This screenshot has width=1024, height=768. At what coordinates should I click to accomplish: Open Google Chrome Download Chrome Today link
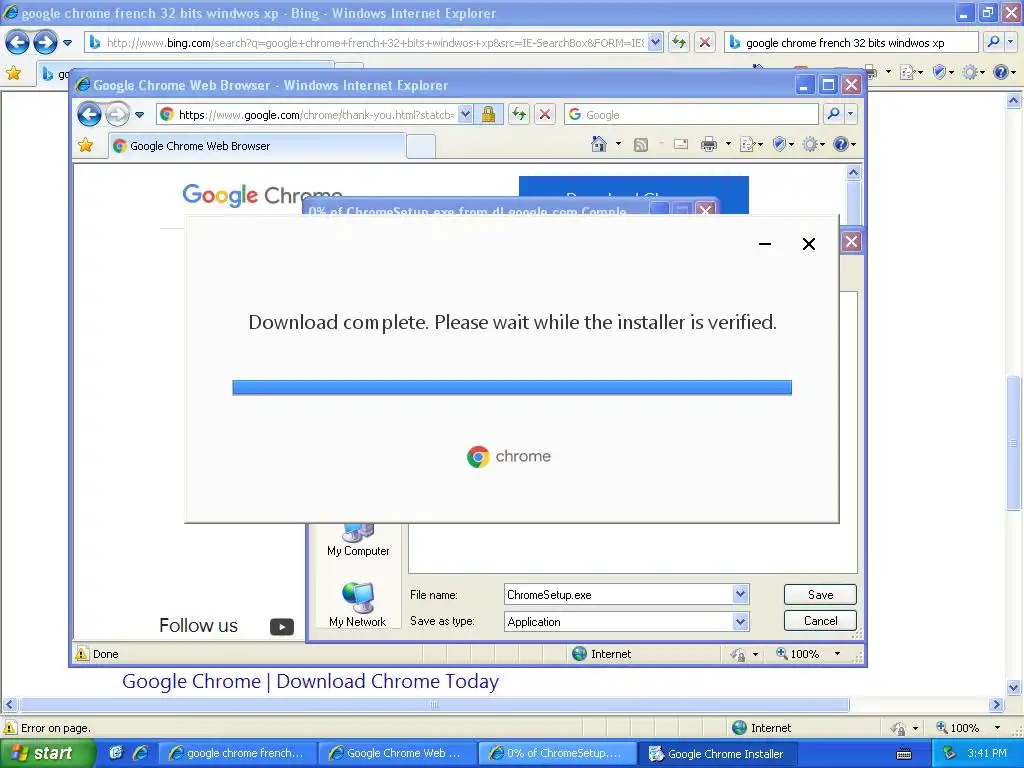tap(310, 681)
